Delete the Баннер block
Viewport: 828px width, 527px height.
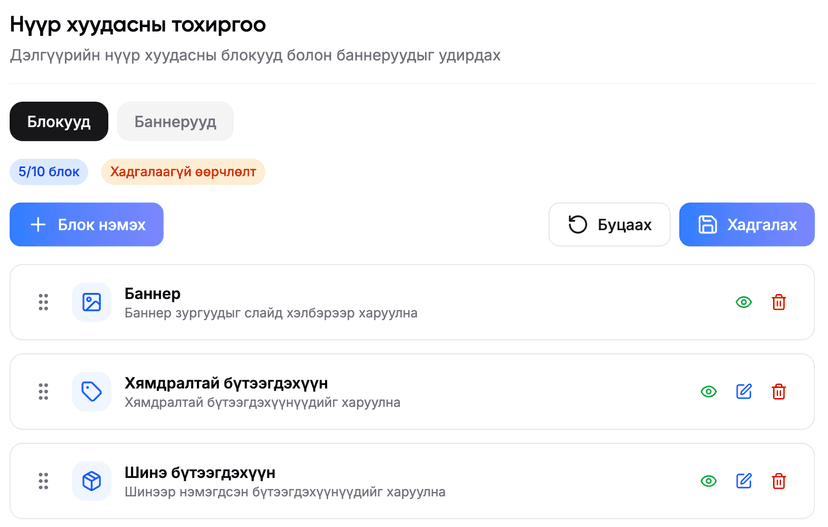(x=779, y=302)
